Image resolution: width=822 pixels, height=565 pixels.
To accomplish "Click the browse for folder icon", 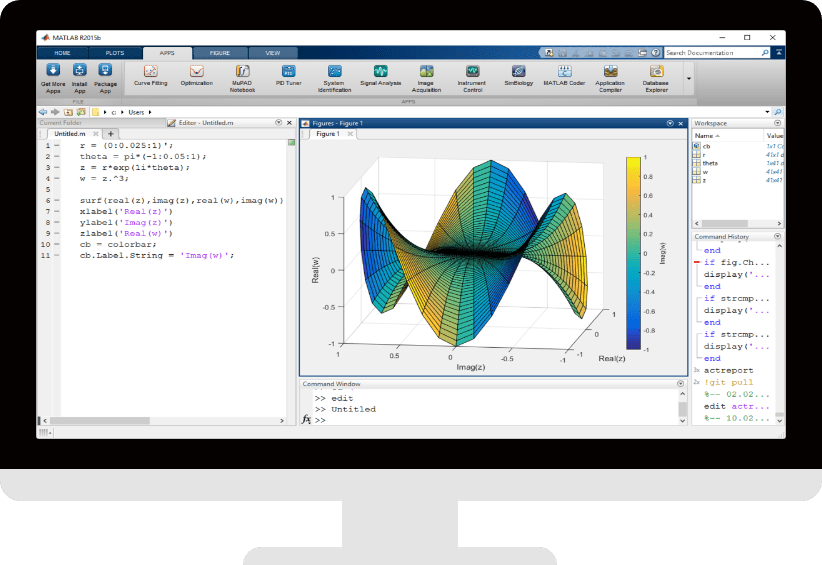I will [81, 112].
